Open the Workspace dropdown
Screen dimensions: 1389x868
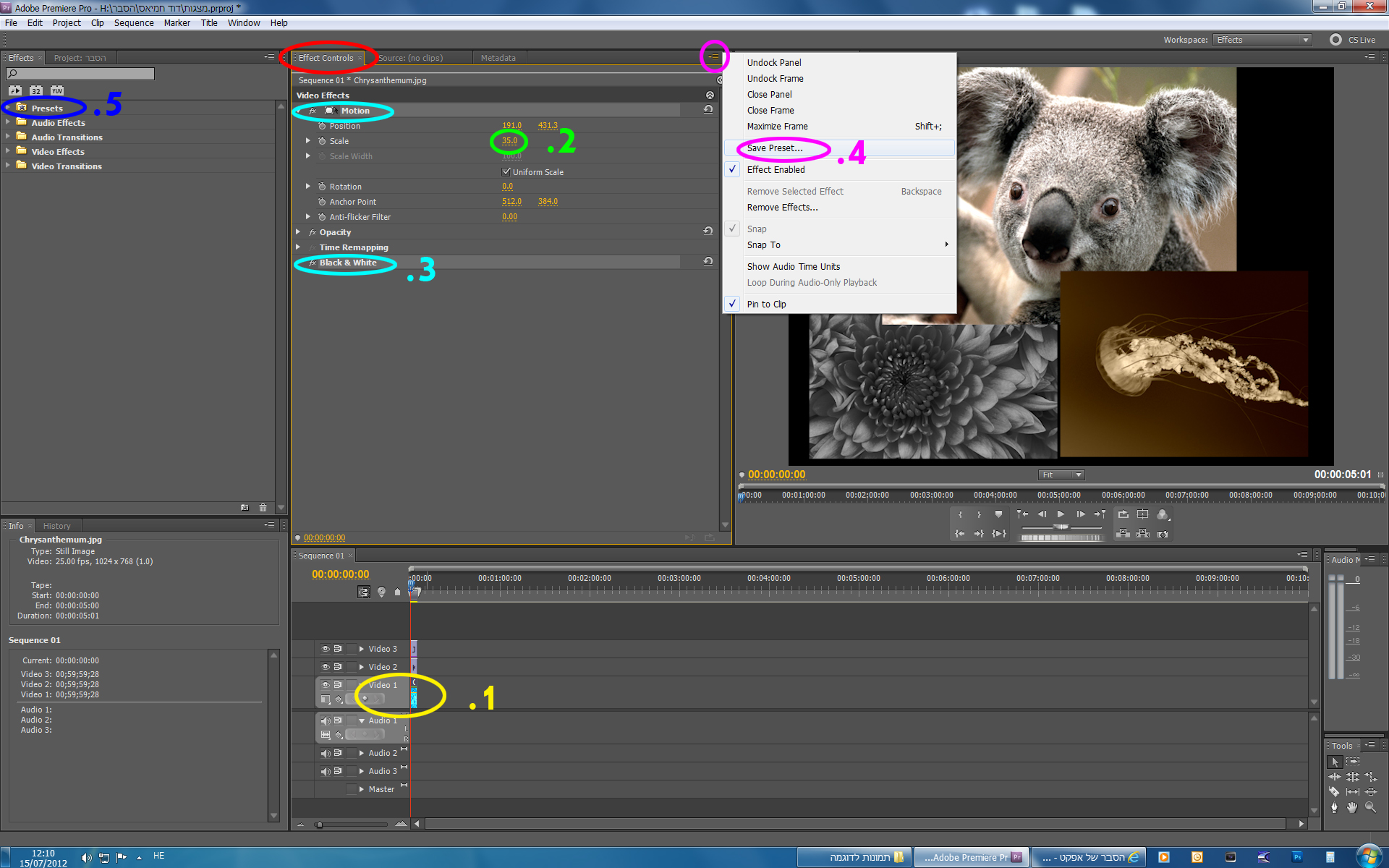[1262, 40]
